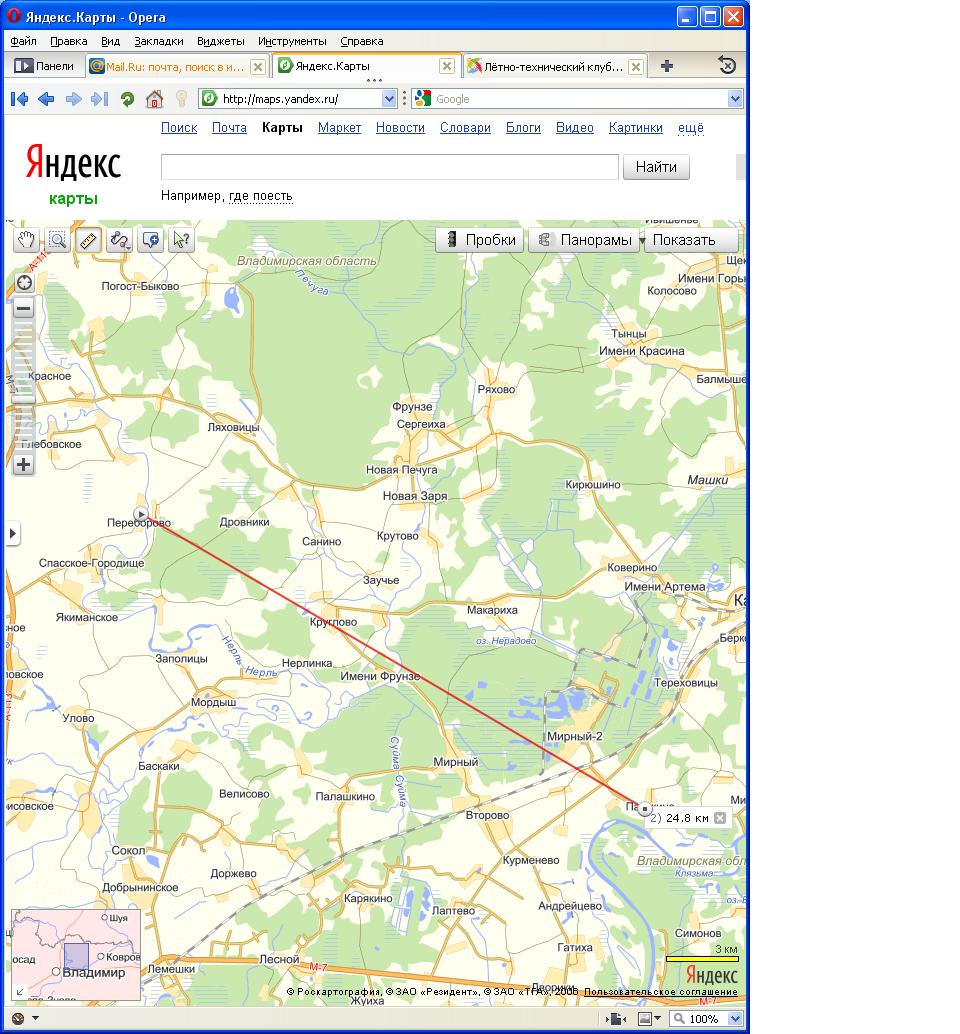This screenshot has width=960, height=1034.
Task: Open the Видео service link
Action: click(575, 128)
